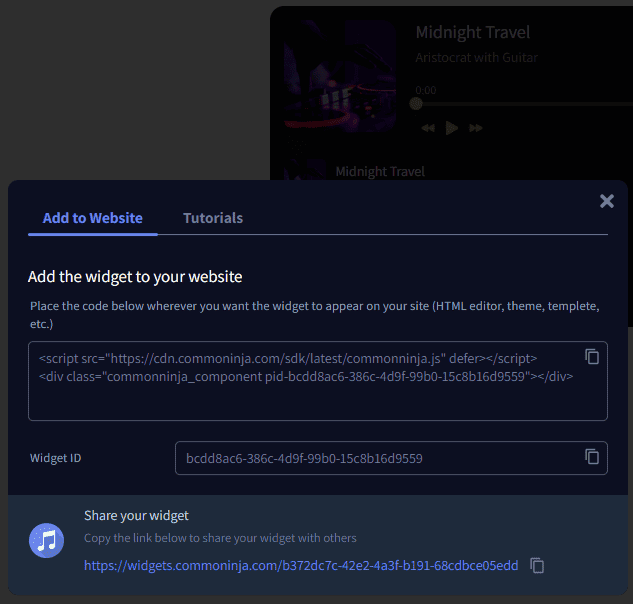Switch to the Tutorials tab
Viewport: 633px width, 604px height.
[x=213, y=218]
